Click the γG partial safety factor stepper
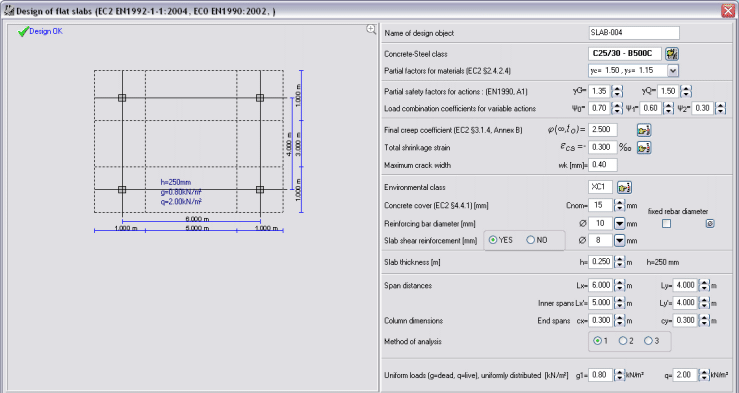This screenshot has width=739, height=393. tap(617, 91)
